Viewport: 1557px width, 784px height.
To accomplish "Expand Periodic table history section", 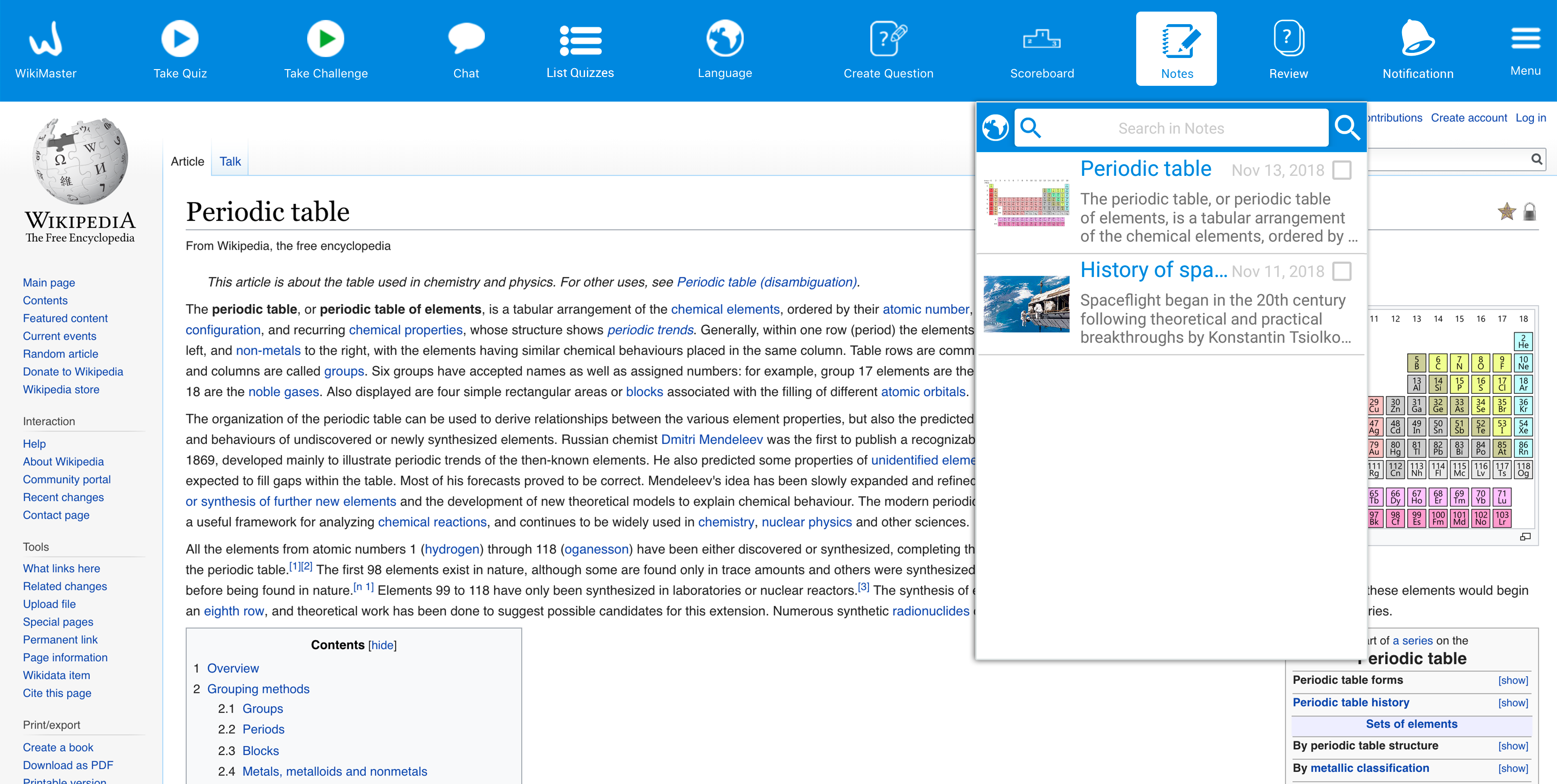I will click(x=1512, y=703).
